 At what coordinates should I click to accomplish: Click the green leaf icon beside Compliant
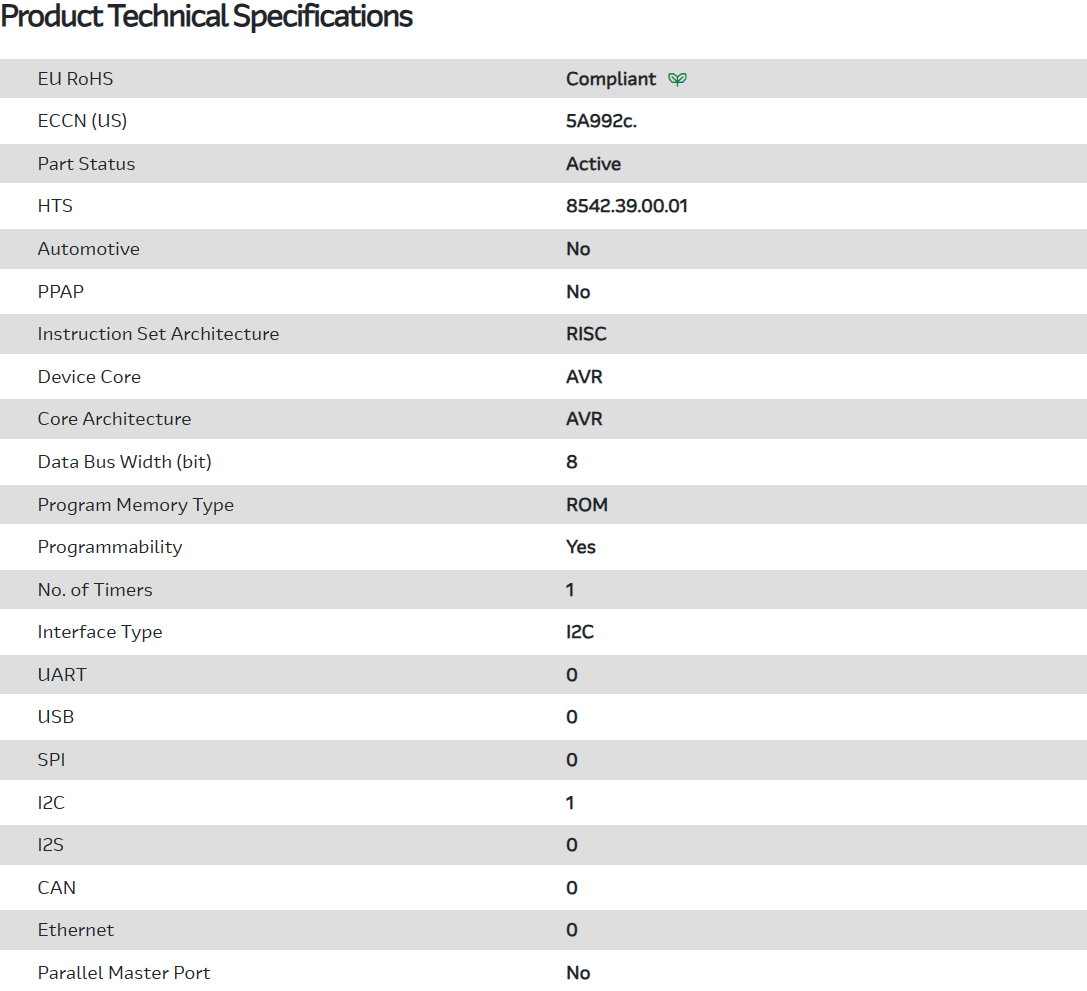(x=678, y=79)
